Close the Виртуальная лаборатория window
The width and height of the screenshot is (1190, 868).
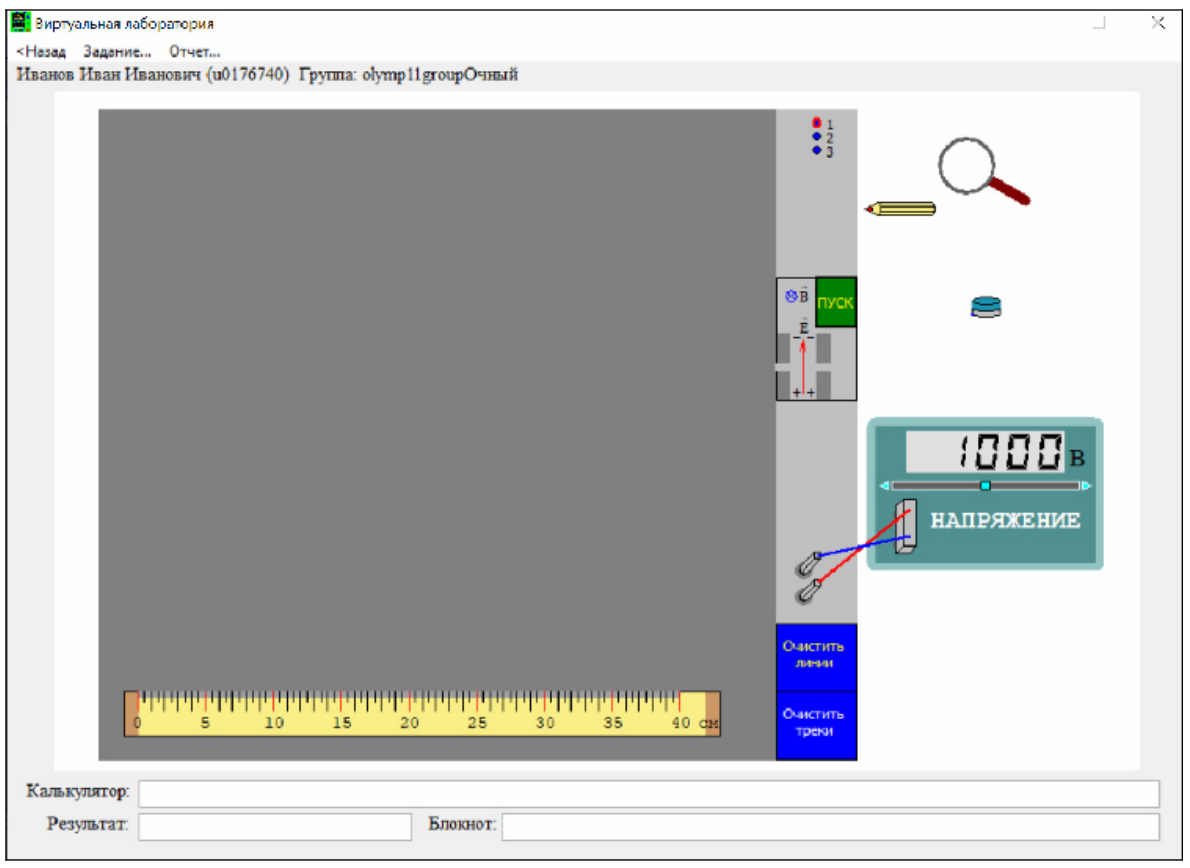[1158, 23]
